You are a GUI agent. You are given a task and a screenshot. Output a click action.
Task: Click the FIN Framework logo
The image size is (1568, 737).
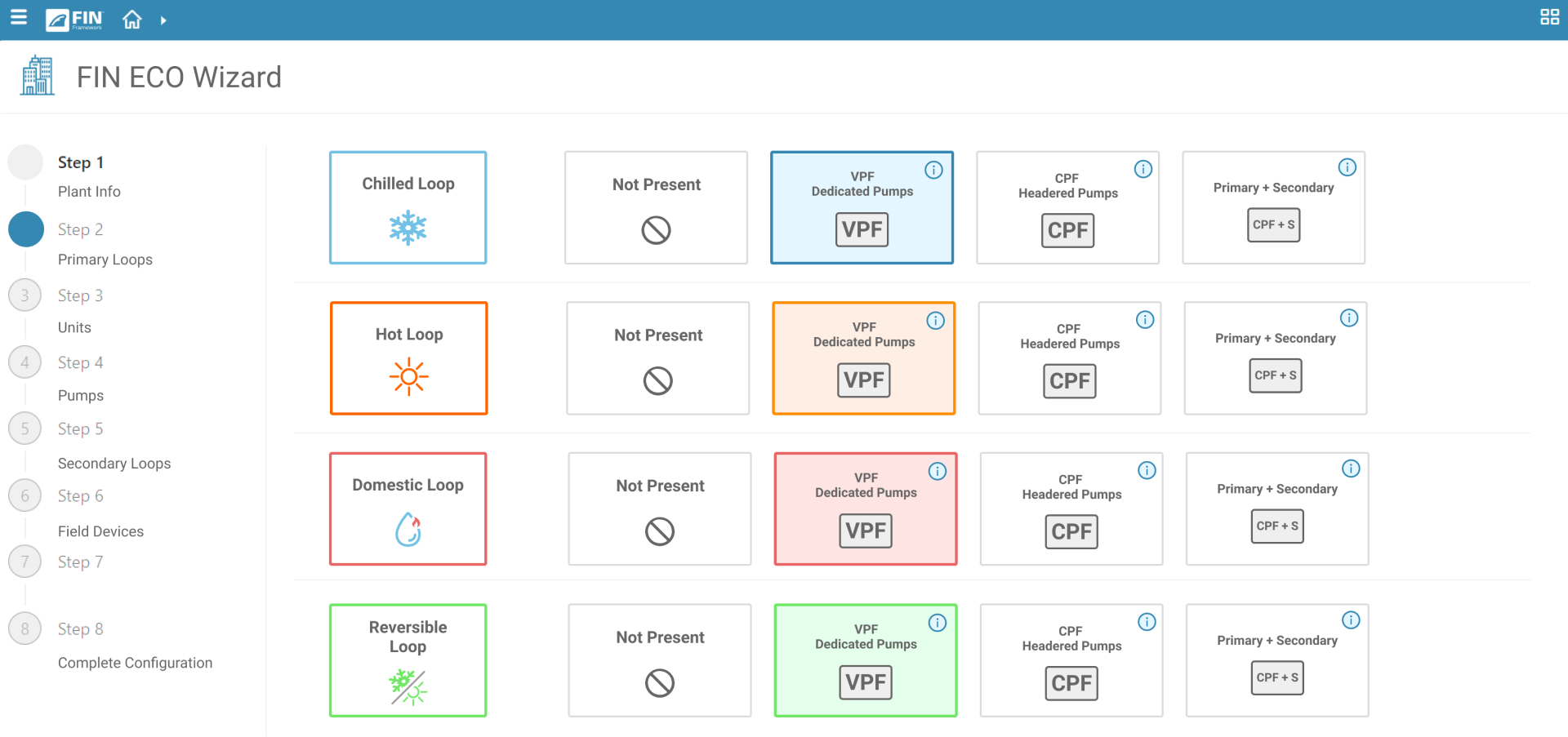(x=74, y=20)
